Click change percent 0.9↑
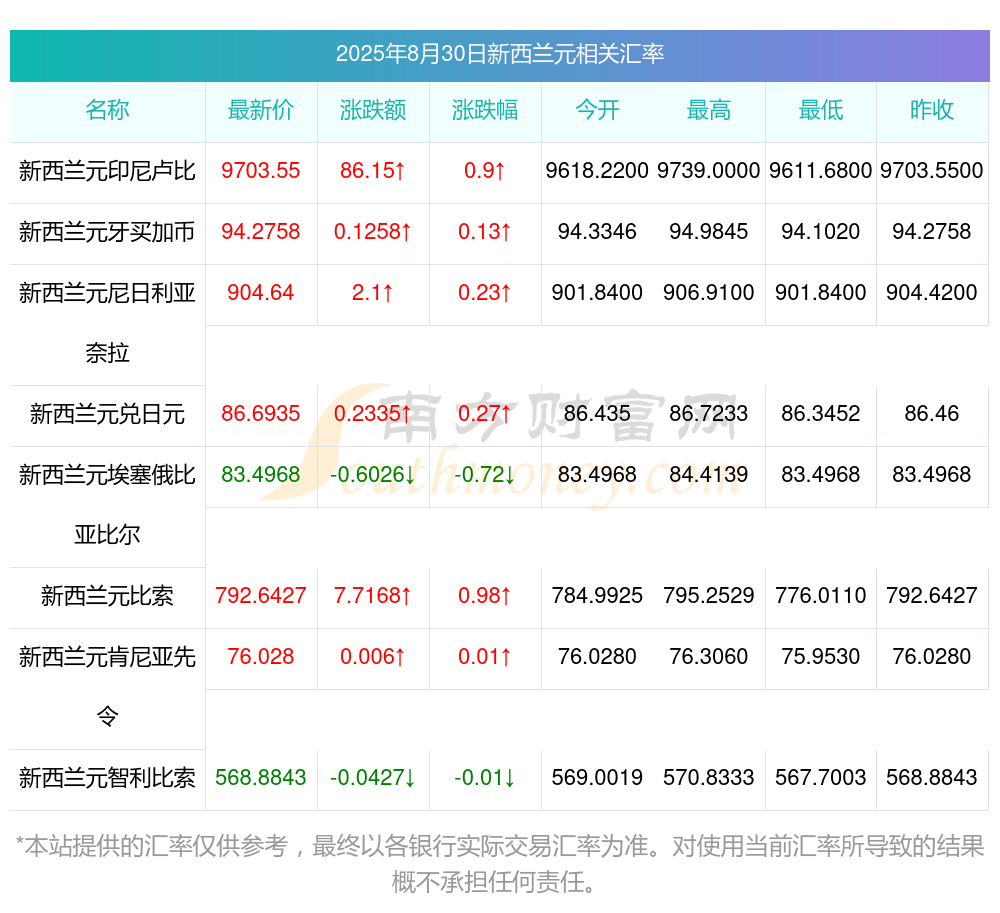1000x913 pixels. pyautogui.click(x=485, y=170)
